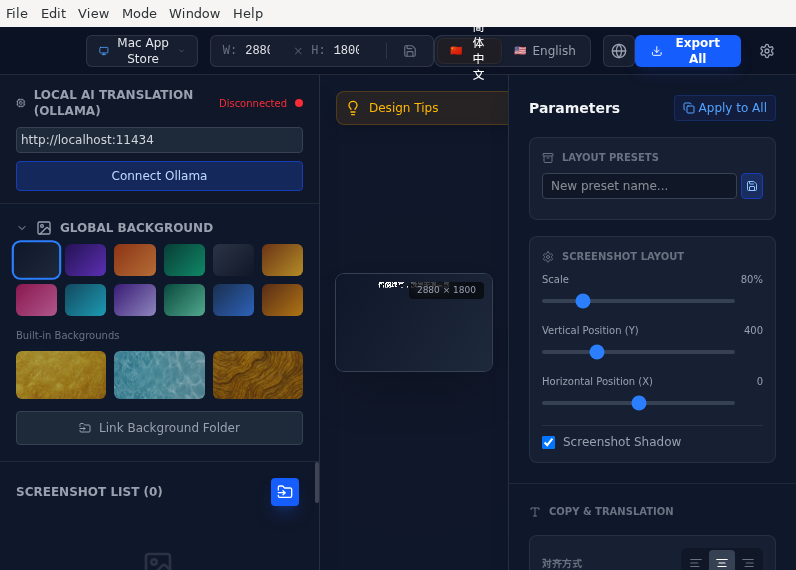Click the Connect Ollama button

coord(159,176)
